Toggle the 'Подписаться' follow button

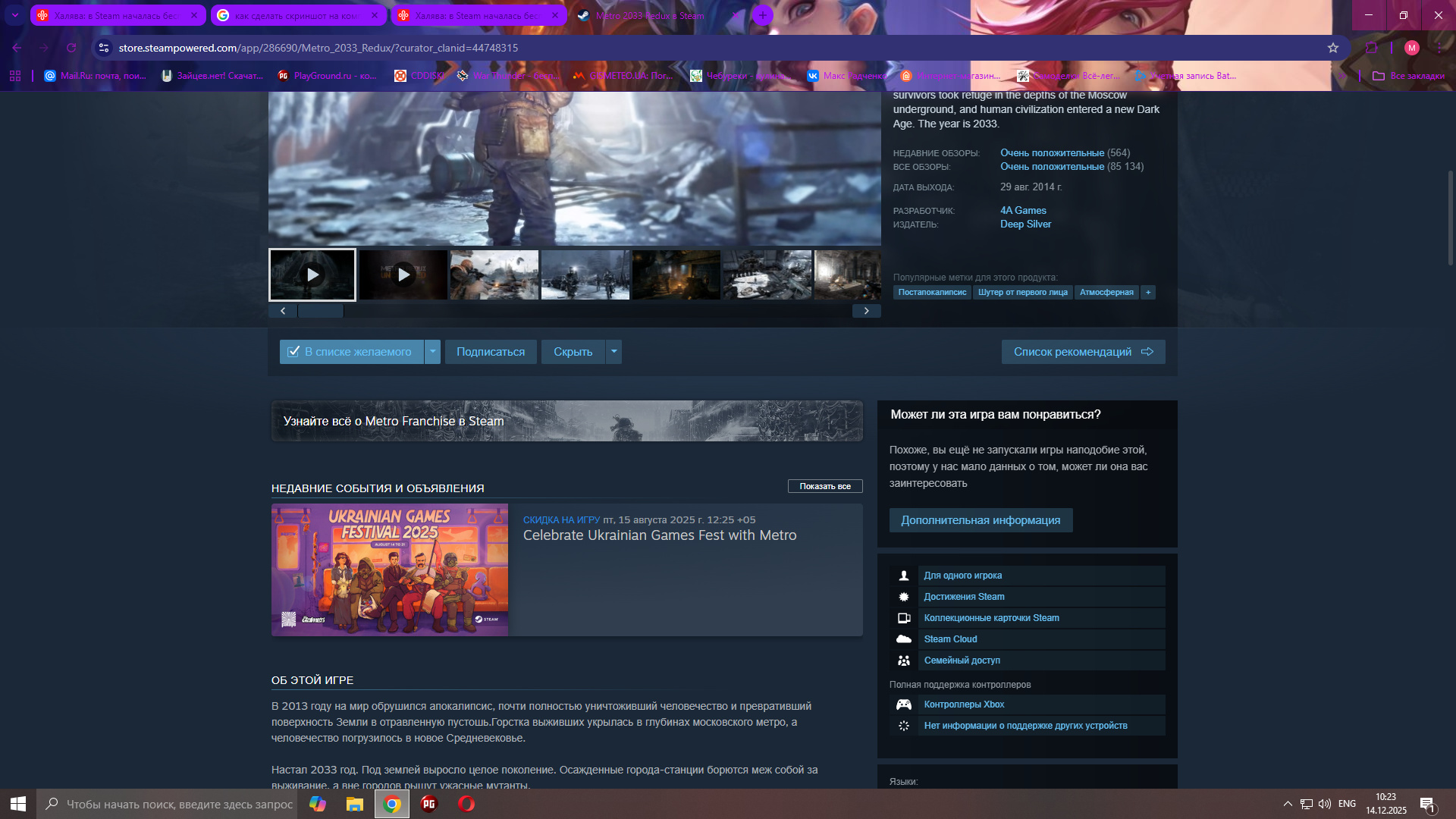click(490, 352)
